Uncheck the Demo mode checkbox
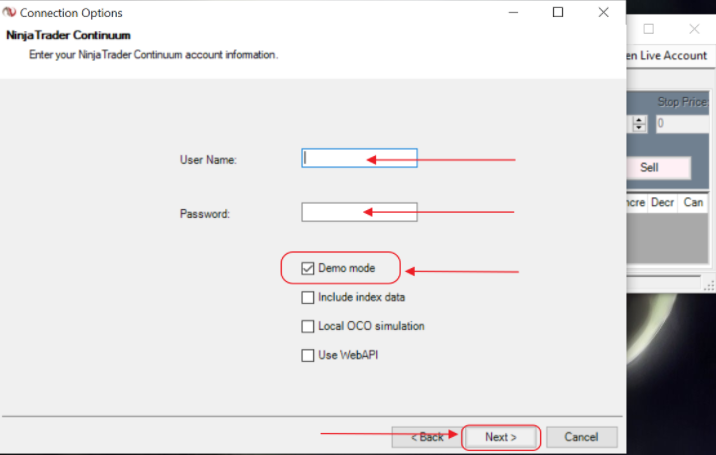 308,268
